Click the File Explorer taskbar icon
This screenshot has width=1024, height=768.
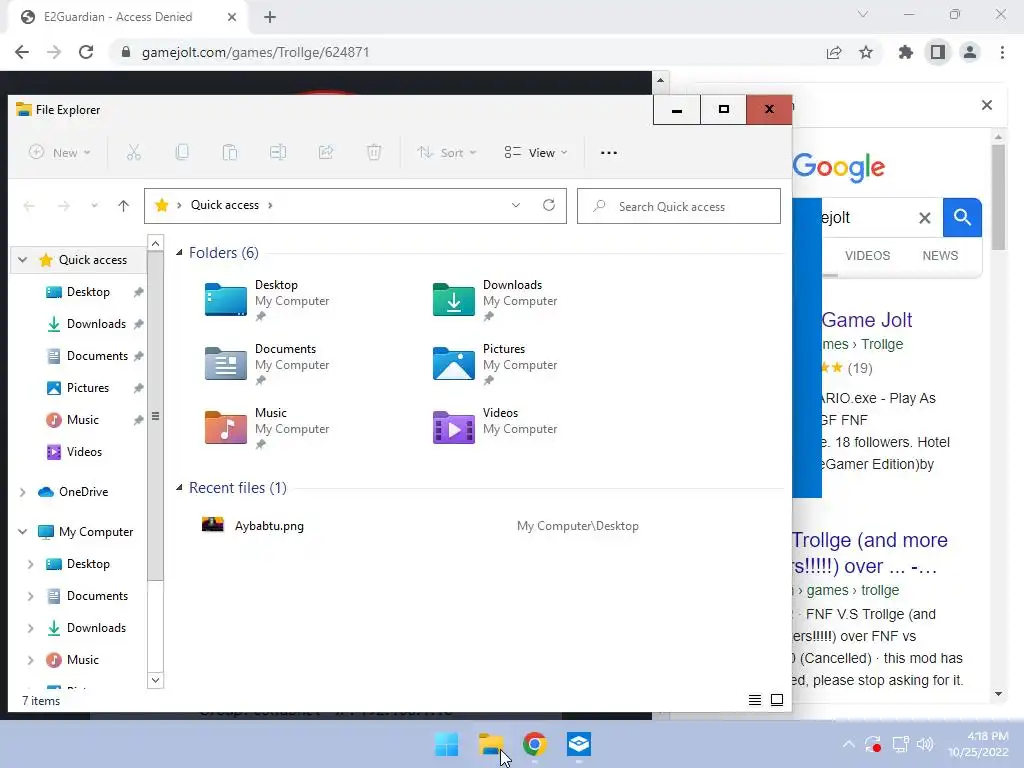coord(490,744)
